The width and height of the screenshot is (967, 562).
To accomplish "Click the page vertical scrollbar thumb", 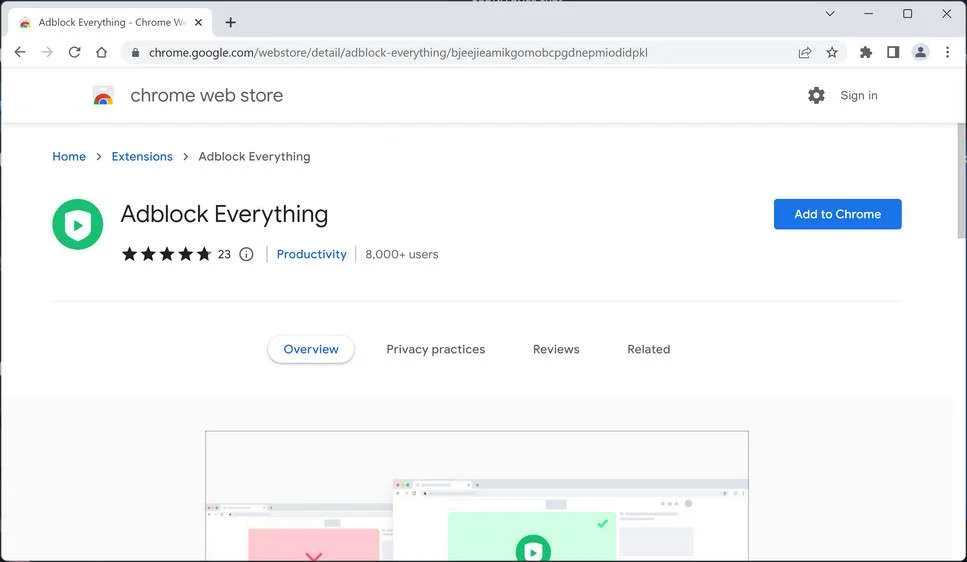I will click(961, 180).
